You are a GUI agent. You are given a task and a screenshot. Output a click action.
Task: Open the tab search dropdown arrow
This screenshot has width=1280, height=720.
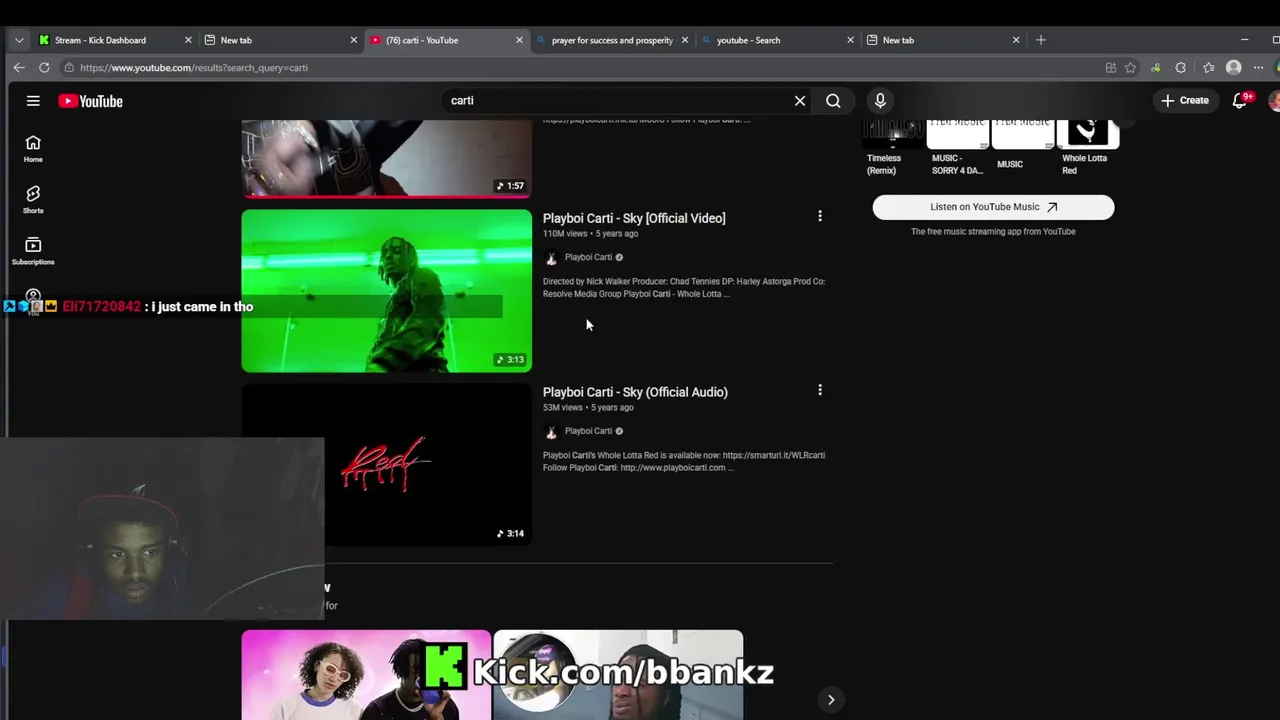click(19, 40)
